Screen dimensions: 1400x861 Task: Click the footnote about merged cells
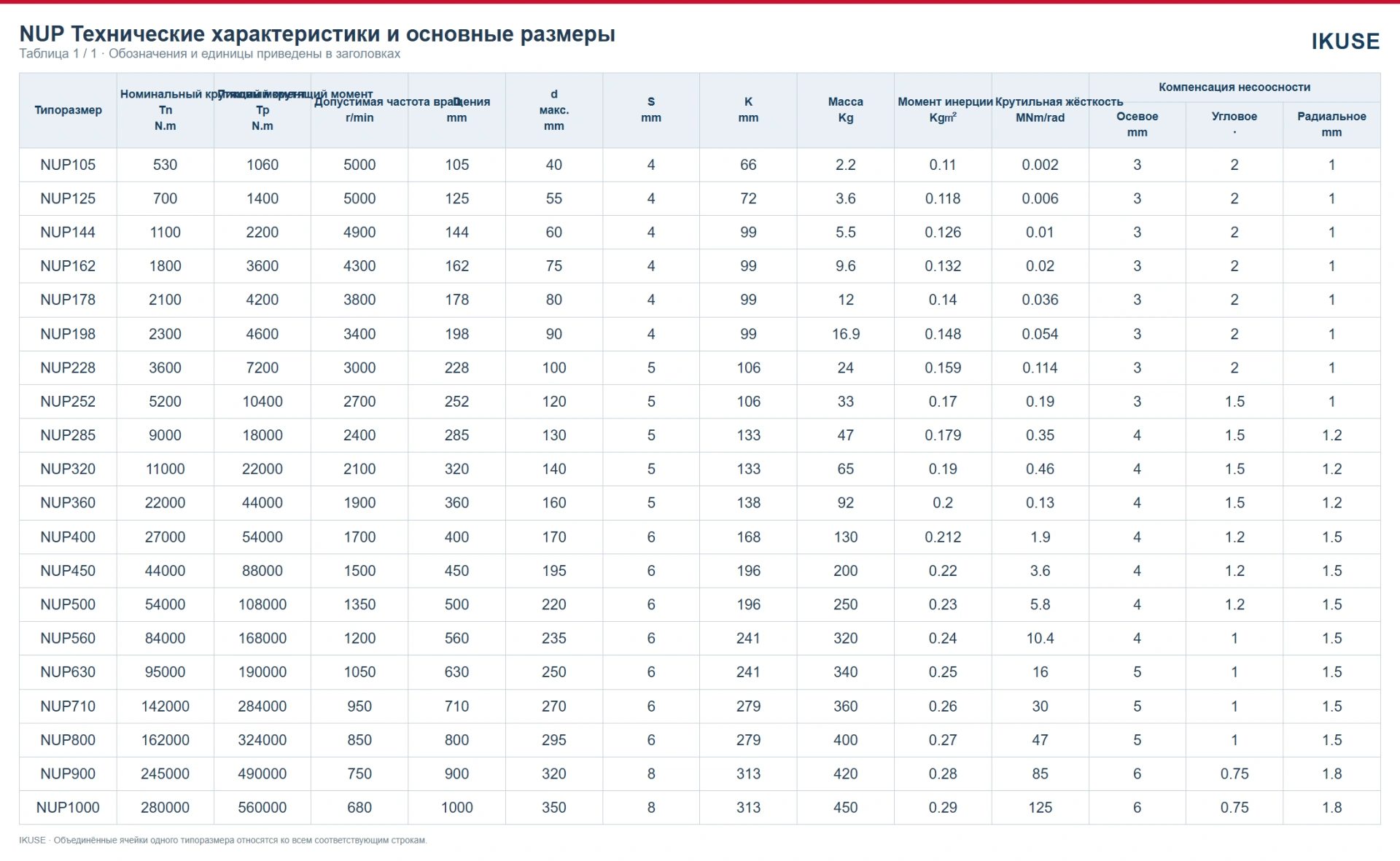[x=223, y=840]
